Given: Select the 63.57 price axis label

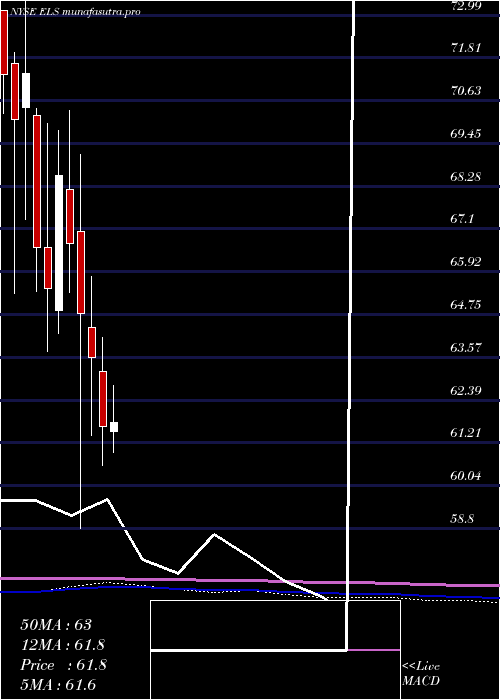Looking at the screenshot, I should click(x=467, y=348).
